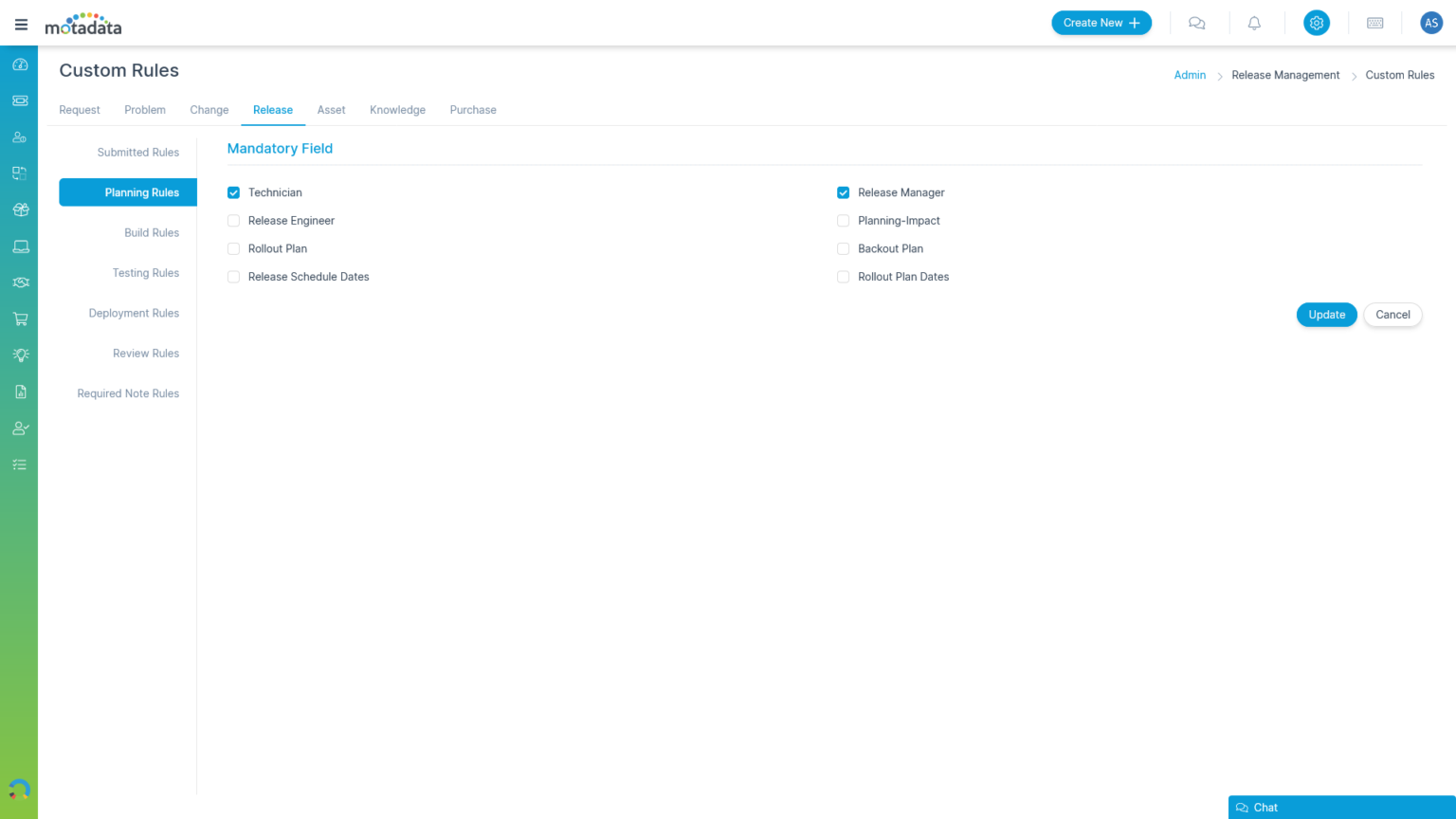This screenshot has width=1456, height=819.
Task: Click the notification bell in the top bar
Action: pos(1254,23)
